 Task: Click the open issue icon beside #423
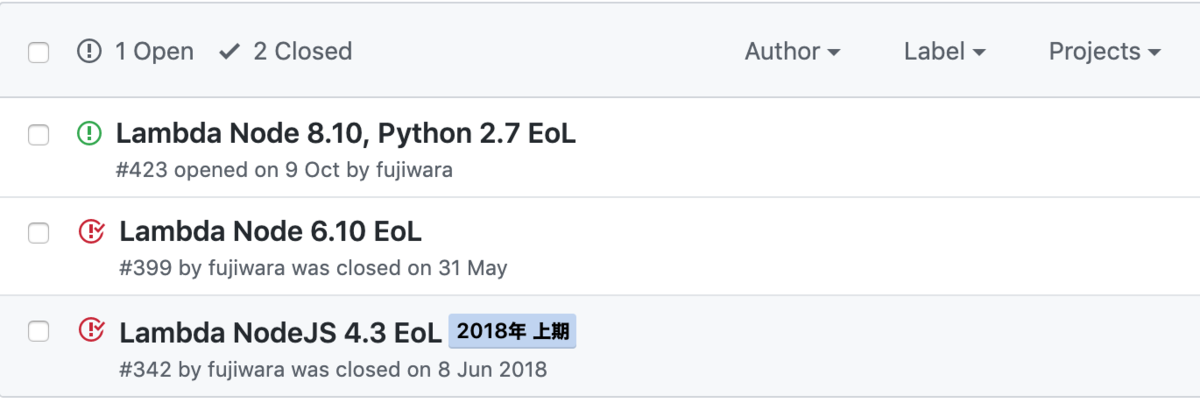tap(89, 133)
